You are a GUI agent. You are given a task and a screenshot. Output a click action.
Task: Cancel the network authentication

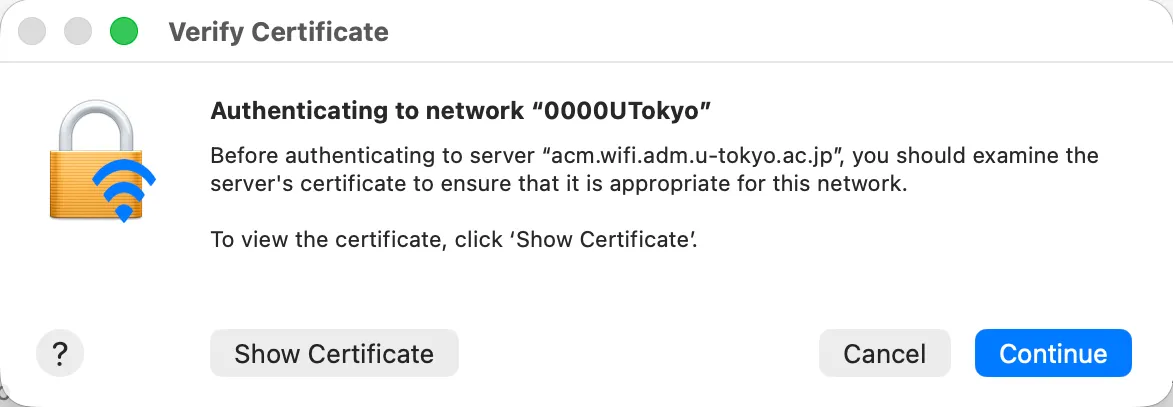[x=884, y=353]
